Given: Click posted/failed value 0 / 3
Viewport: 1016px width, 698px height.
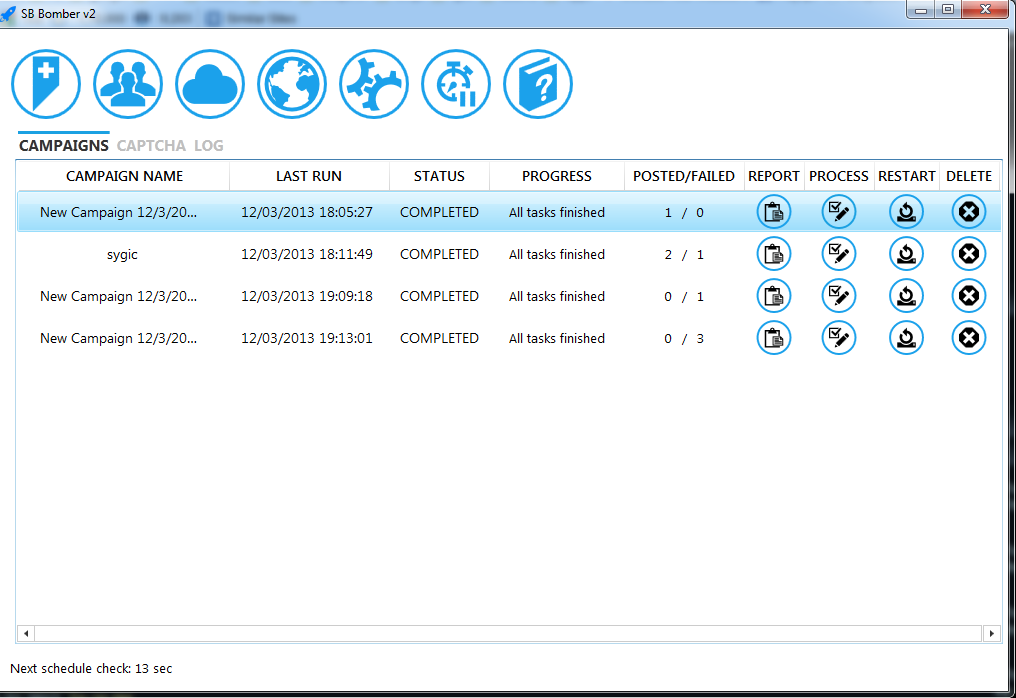Looking at the screenshot, I should [684, 338].
